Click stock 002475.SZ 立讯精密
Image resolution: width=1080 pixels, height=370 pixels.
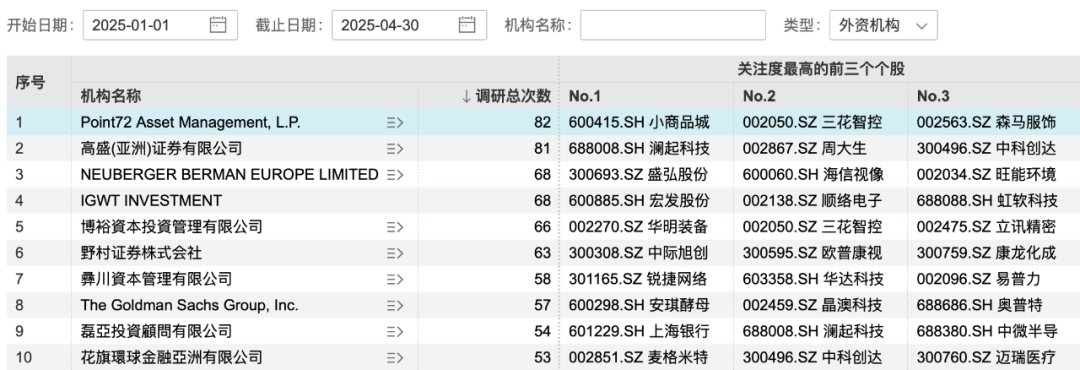(986, 227)
